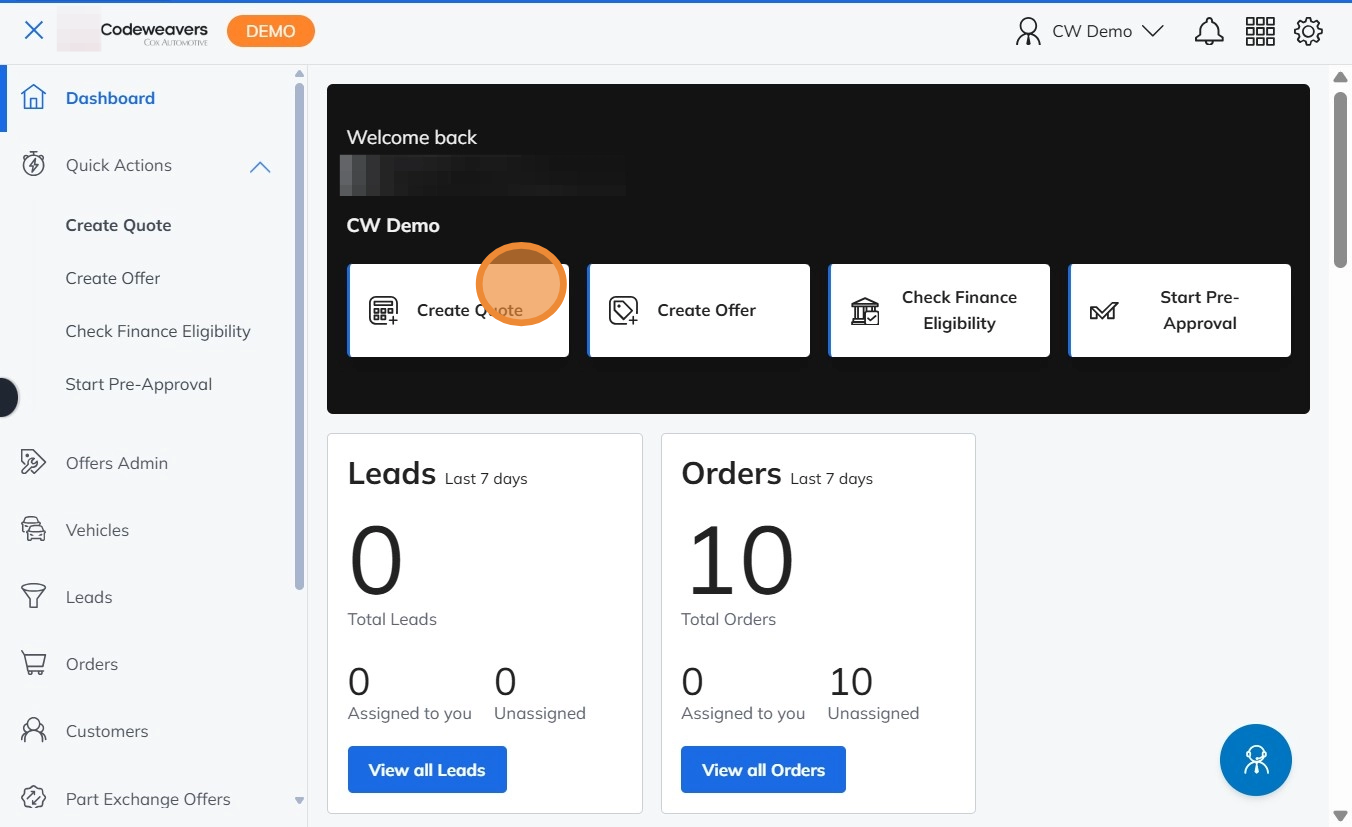Image resolution: width=1352 pixels, height=827 pixels.
Task: Click the main page scrollbar thumb
Action: pyautogui.click(x=1341, y=180)
